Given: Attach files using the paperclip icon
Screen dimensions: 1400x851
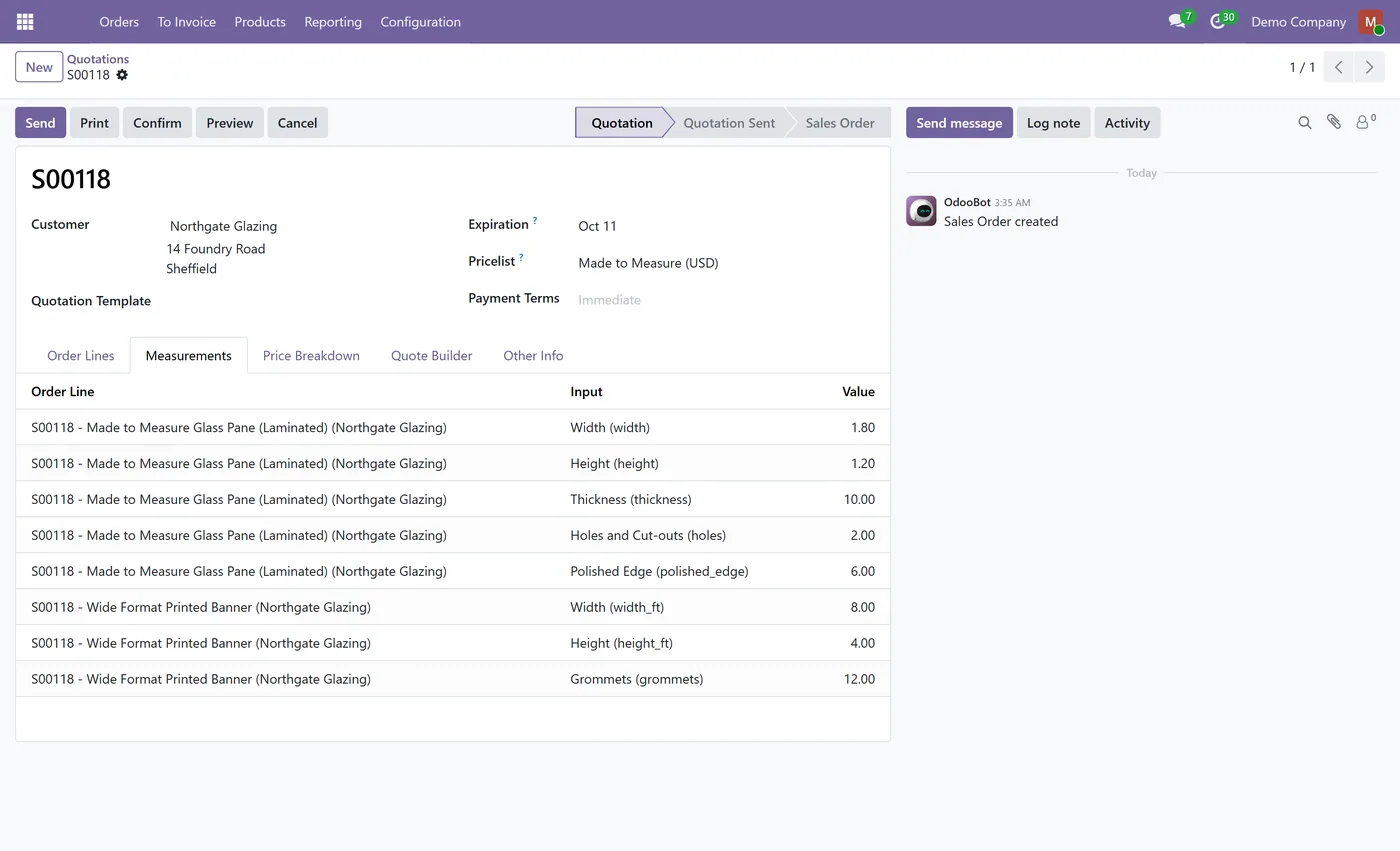Looking at the screenshot, I should 1334,122.
